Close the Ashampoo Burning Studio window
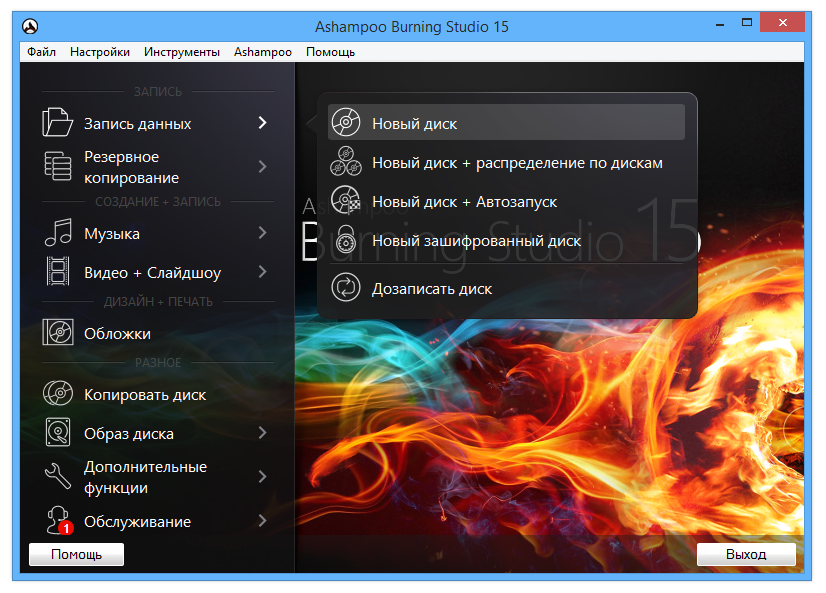Viewport: 826px width, 593px height. (x=782, y=23)
